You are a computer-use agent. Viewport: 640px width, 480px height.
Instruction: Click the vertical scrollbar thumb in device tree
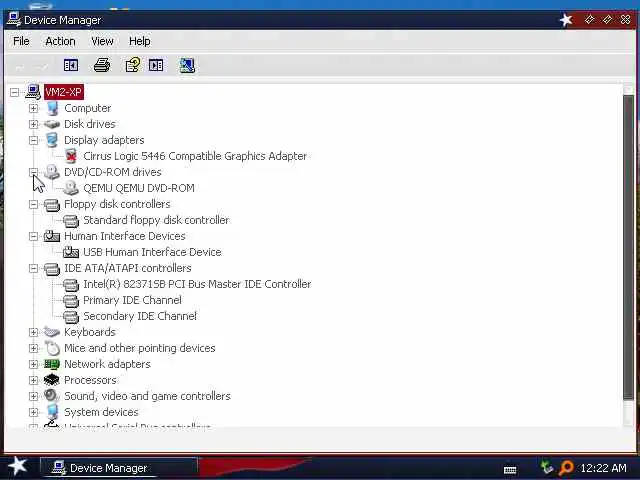pos(629,247)
